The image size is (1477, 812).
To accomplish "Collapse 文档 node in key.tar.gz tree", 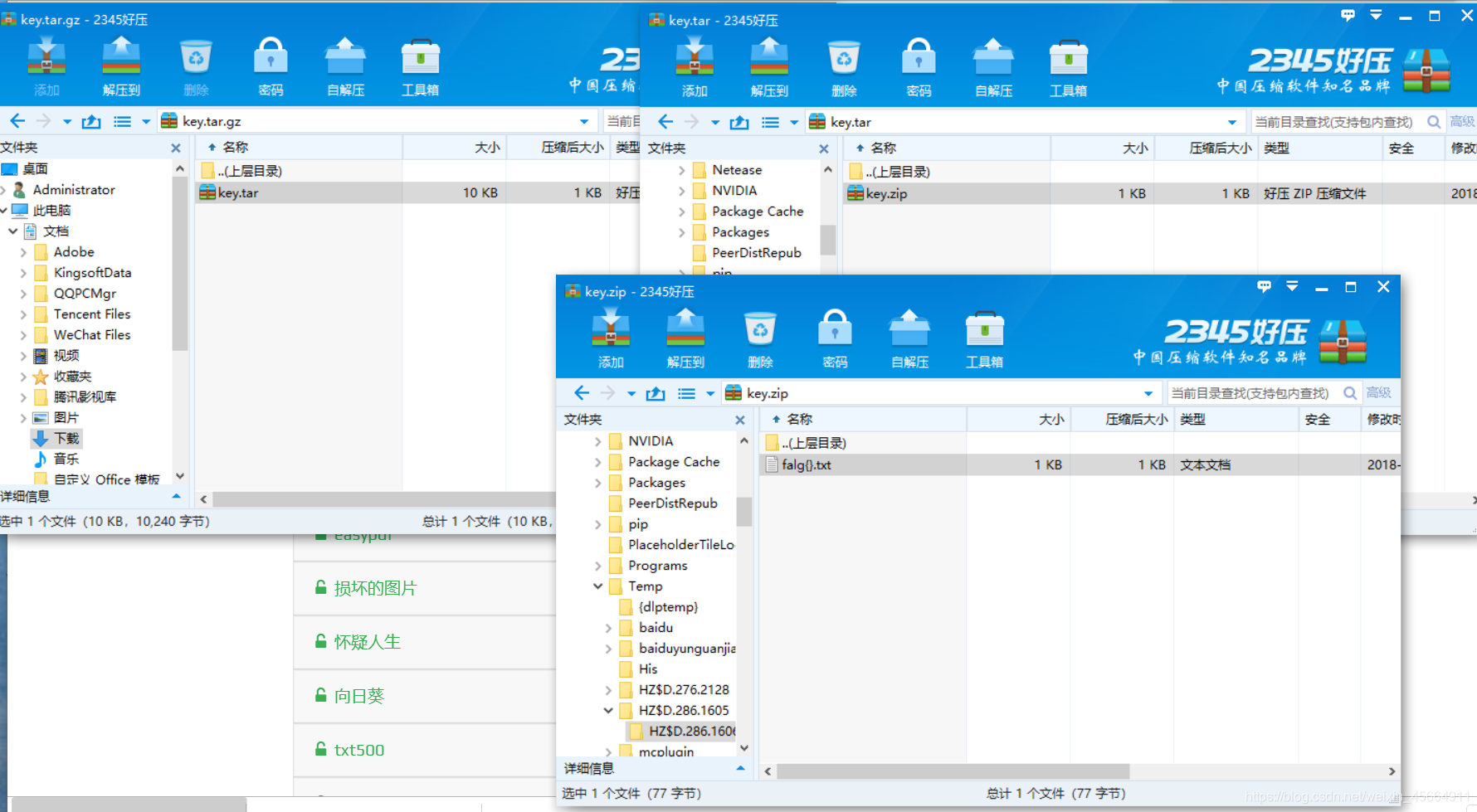I will [12, 231].
